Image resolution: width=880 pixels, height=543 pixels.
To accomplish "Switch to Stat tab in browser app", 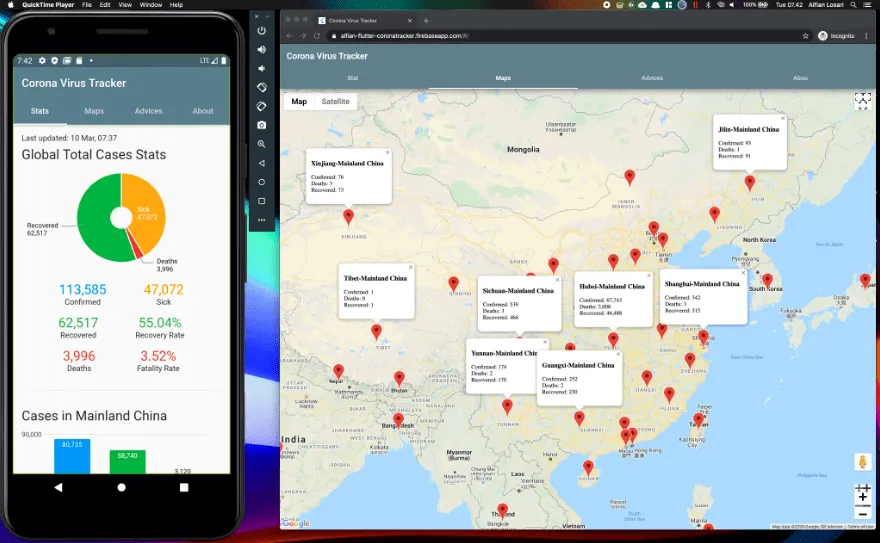I will [353, 77].
